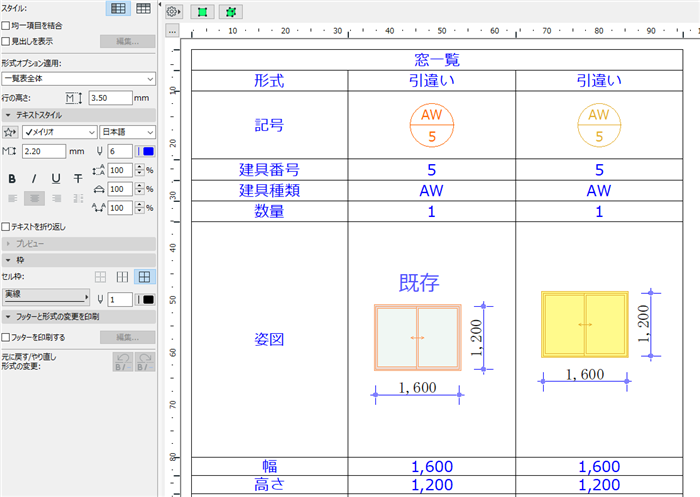Select the 既存 label text
The width and height of the screenshot is (700, 497).
[x=419, y=283]
